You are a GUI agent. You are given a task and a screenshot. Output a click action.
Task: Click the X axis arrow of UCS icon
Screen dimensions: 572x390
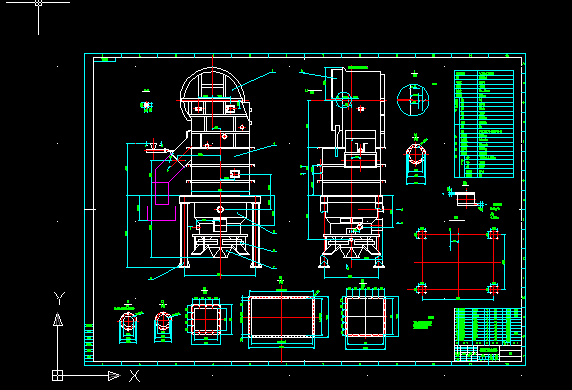114,376
